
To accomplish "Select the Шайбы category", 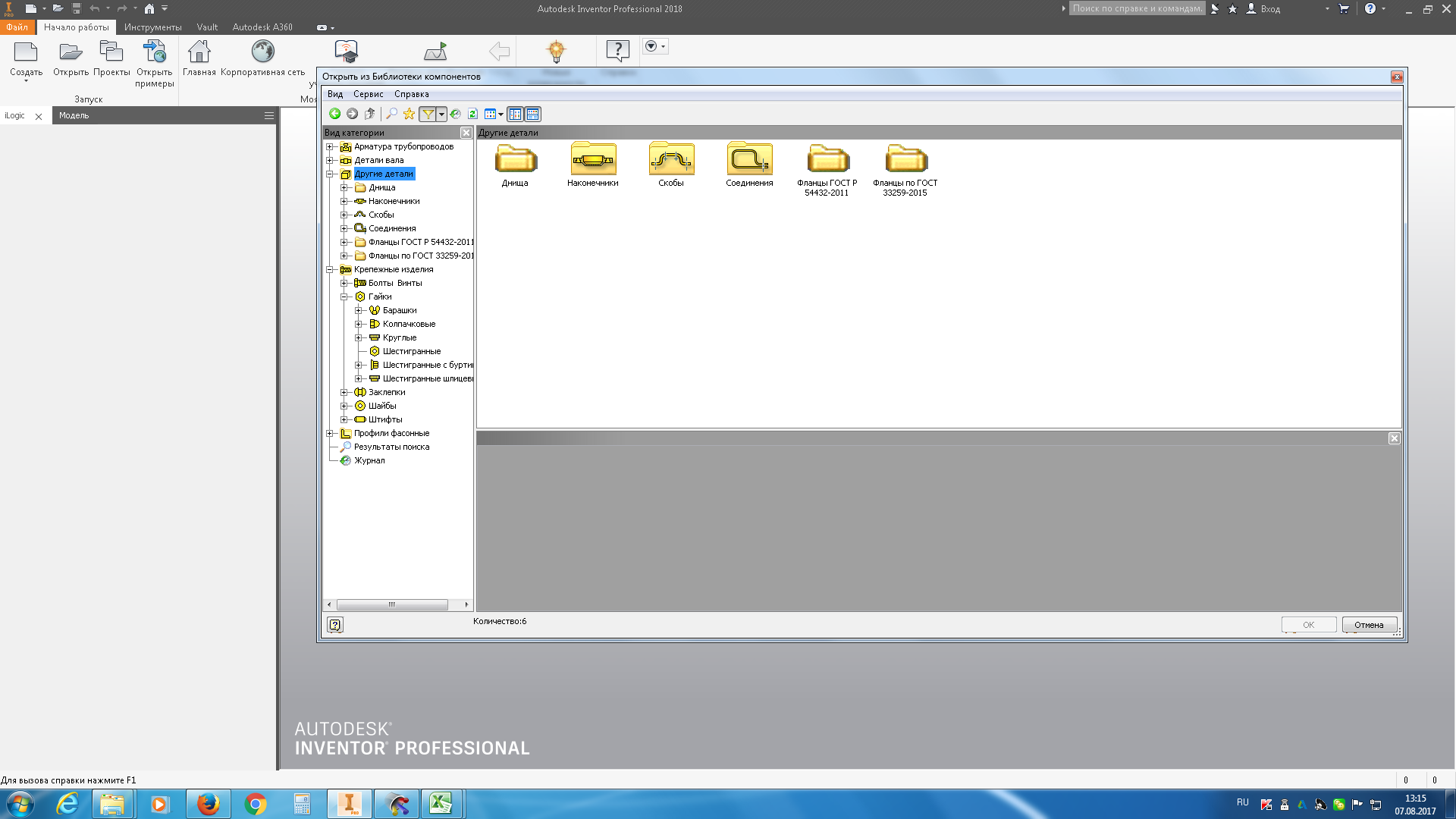I will 382,406.
